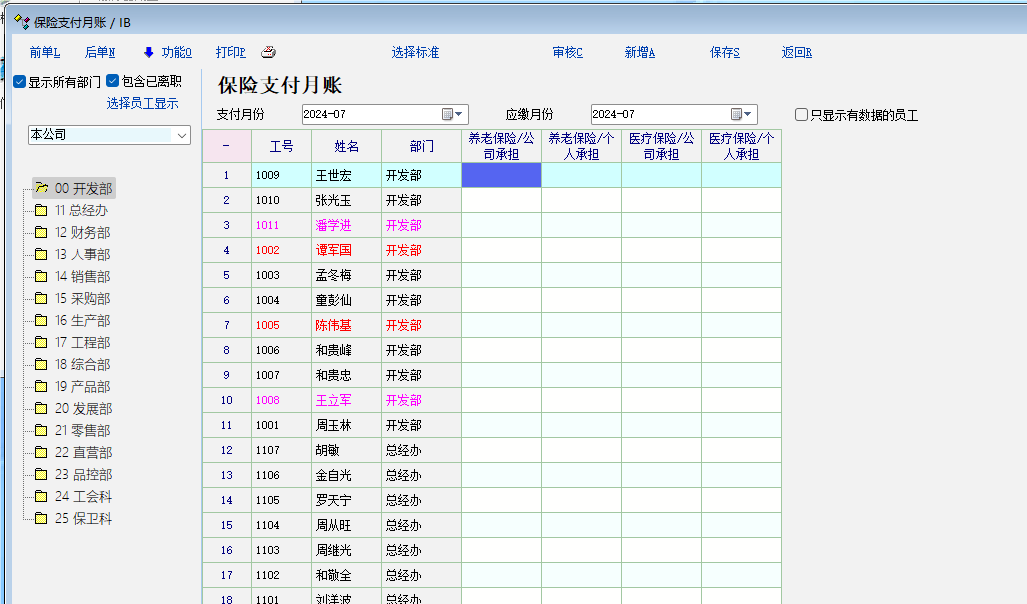This screenshot has width=1027, height=604.
Task: Select 14 销售部 in the department tree
Action: point(82,276)
